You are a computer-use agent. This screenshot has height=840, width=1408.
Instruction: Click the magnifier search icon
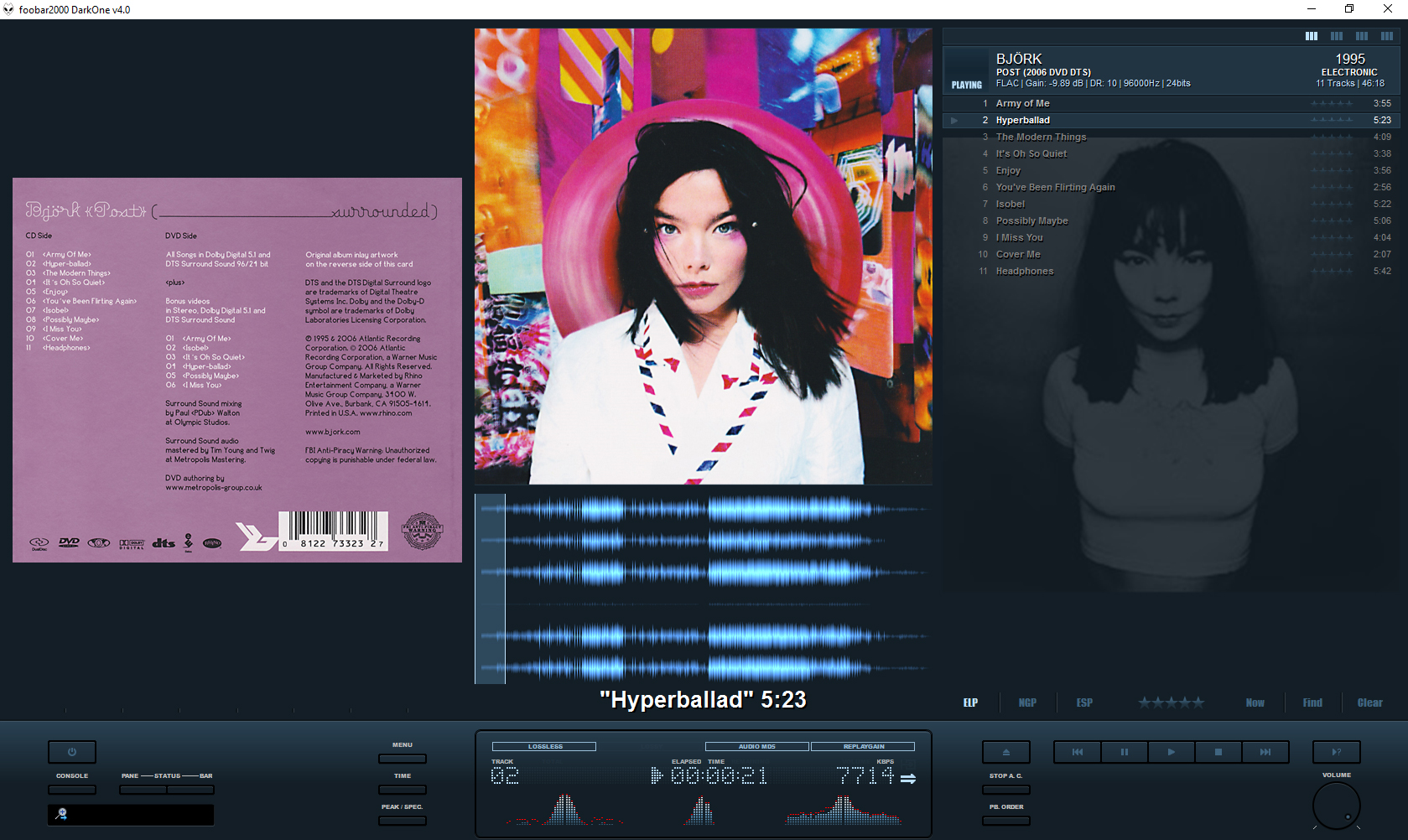point(61,814)
